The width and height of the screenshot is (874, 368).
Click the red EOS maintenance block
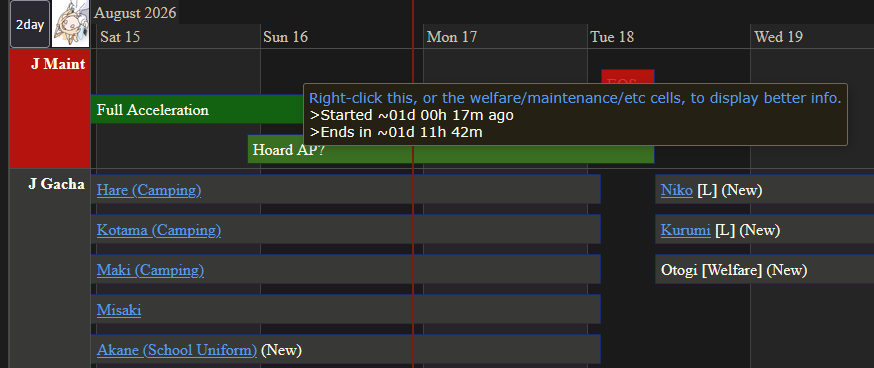tap(628, 76)
